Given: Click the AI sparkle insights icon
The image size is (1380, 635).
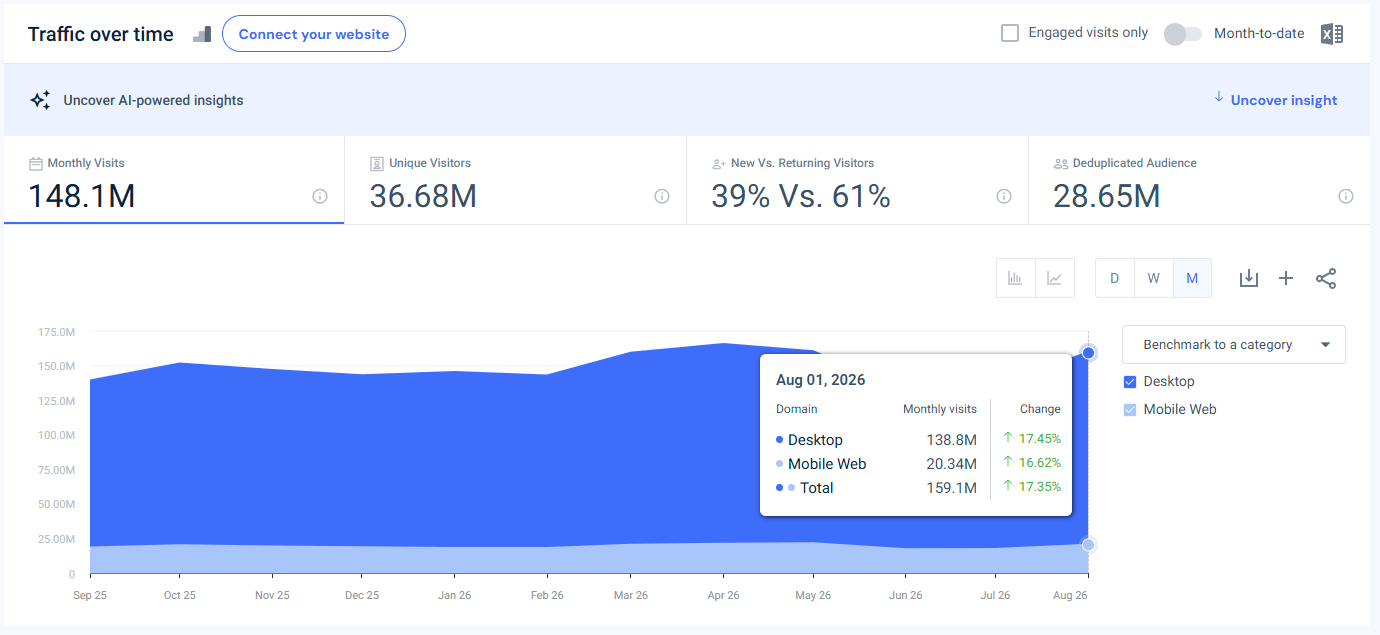Looking at the screenshot, I should pos(40,100).
